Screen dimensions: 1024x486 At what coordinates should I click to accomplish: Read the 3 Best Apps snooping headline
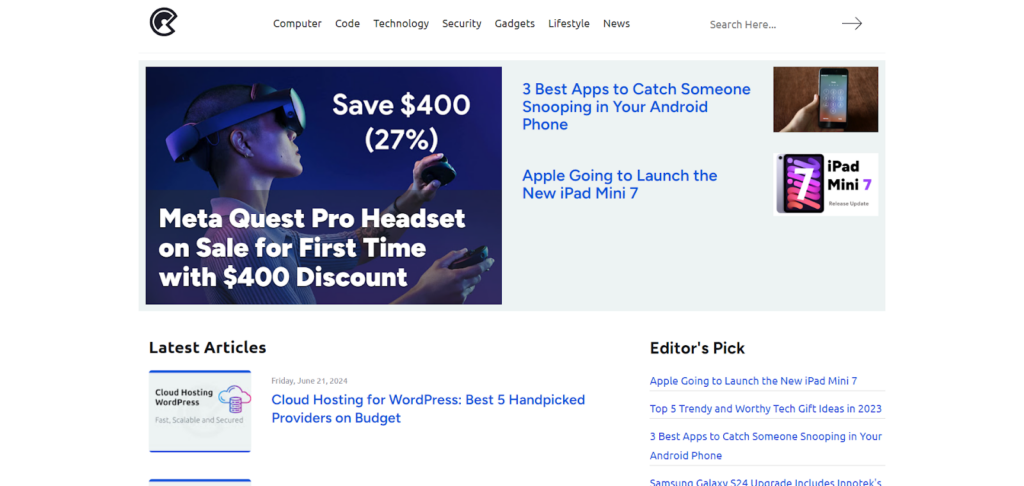pos(636,107)
